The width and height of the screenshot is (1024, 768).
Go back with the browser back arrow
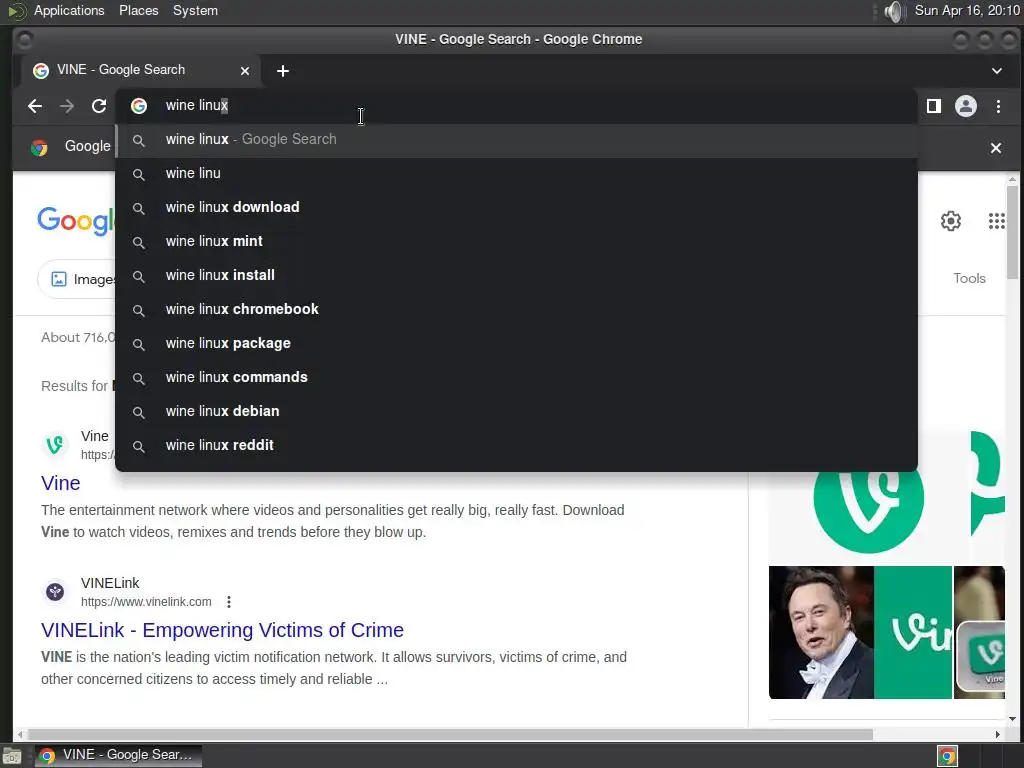[x=35, y=106]
